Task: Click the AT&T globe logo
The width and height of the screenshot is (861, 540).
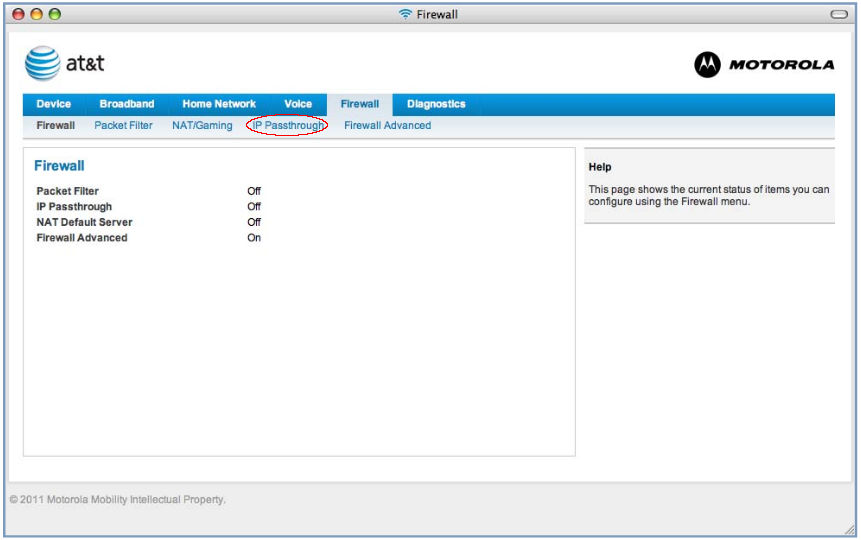Action: click(x=43, y=64)
